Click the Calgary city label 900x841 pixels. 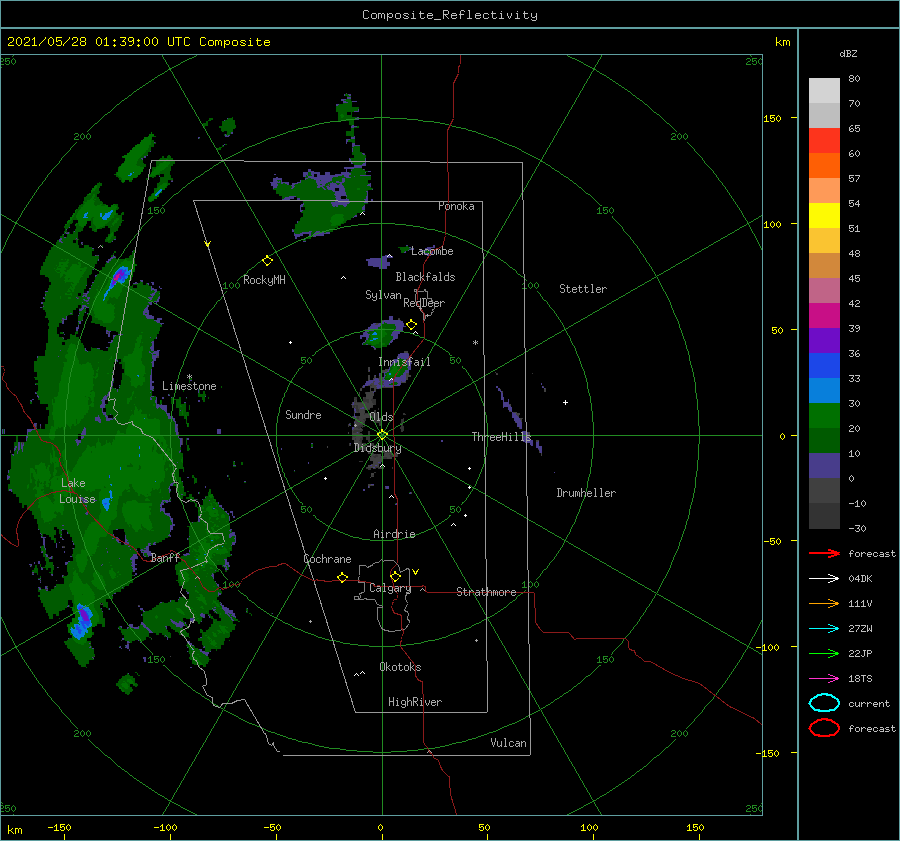click(390, 588)
